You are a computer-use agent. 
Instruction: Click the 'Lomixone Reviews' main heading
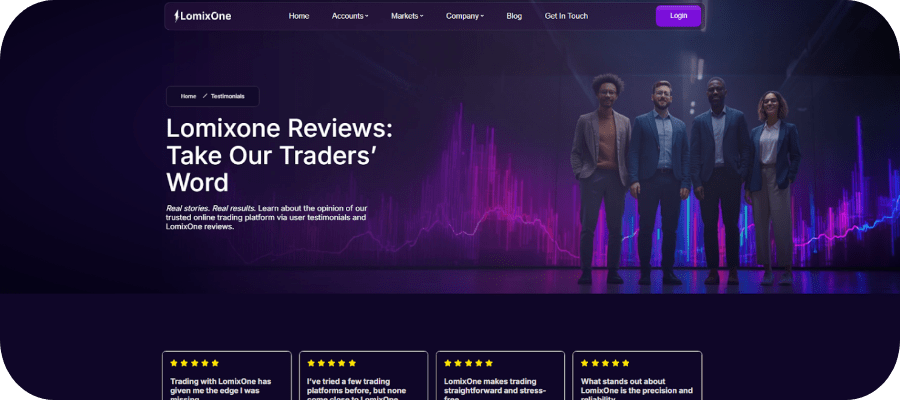click(280, 155)
